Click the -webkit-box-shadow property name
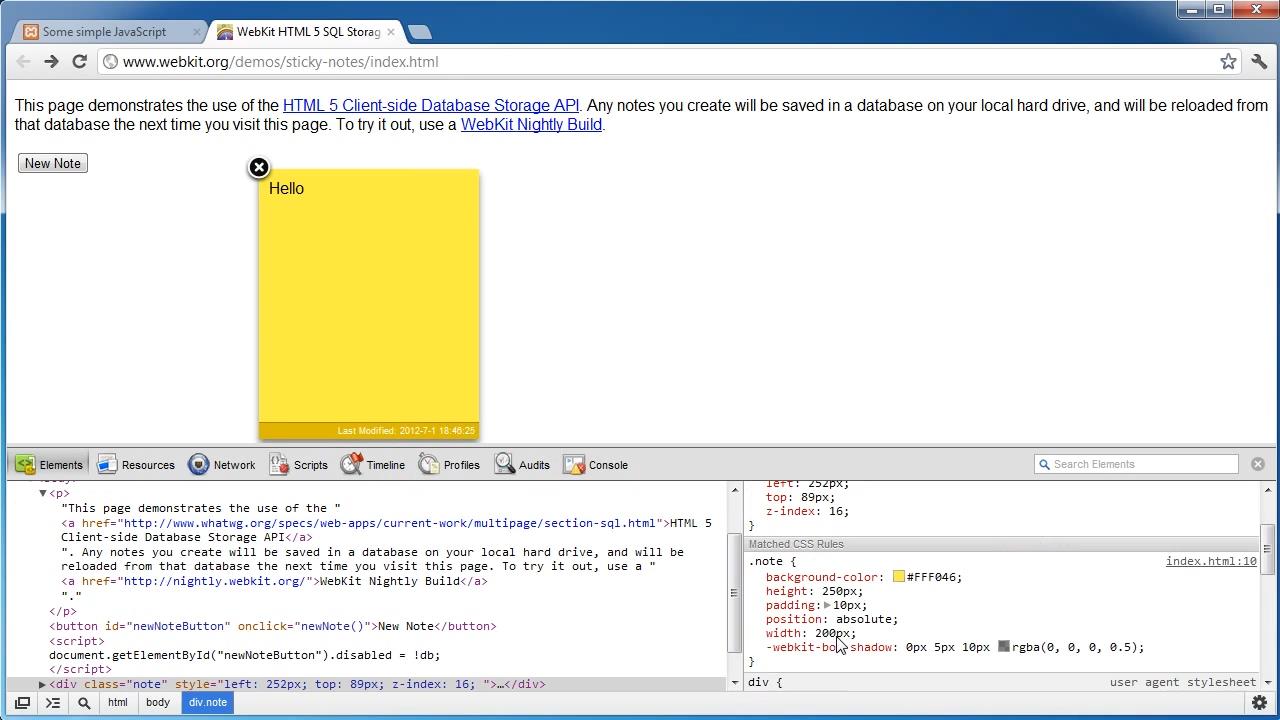 coord(829,647)
